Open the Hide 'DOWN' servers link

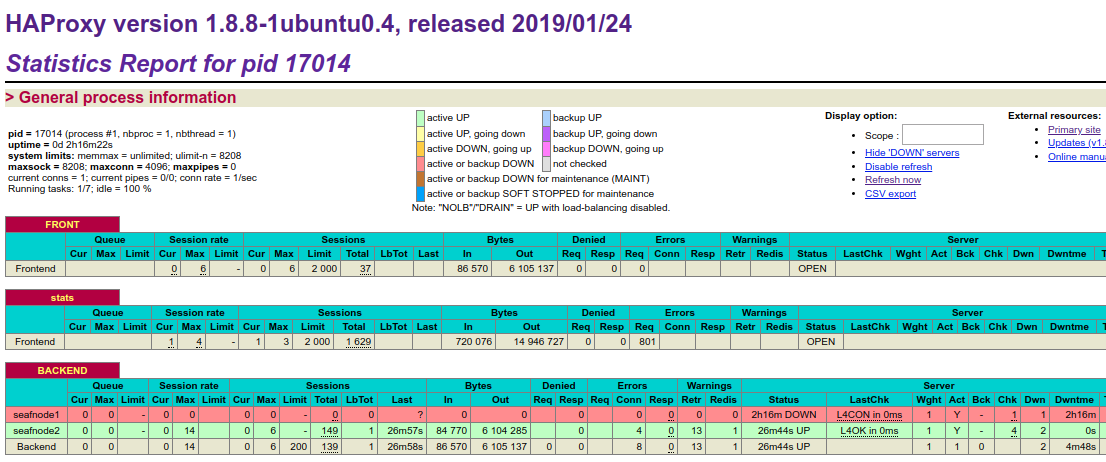(911, 153)
